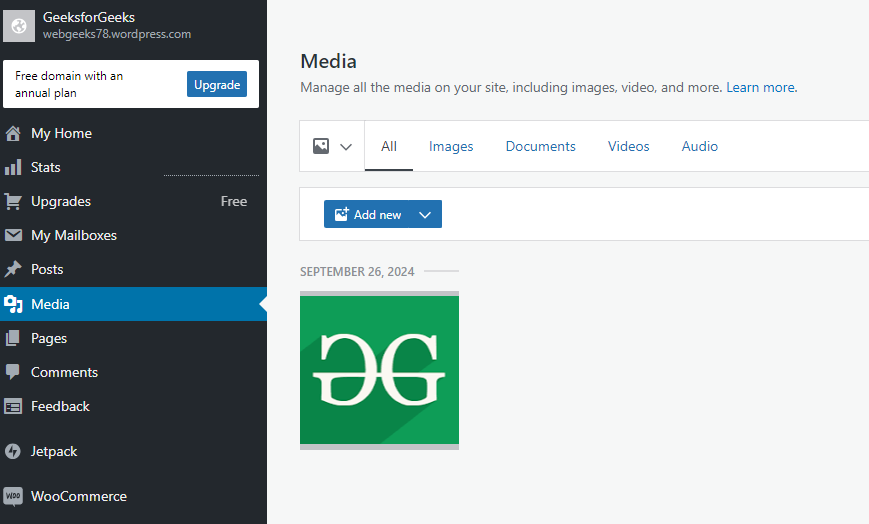
Task: Click the Upgrades cart icon
Action: [x=13, y=201]
